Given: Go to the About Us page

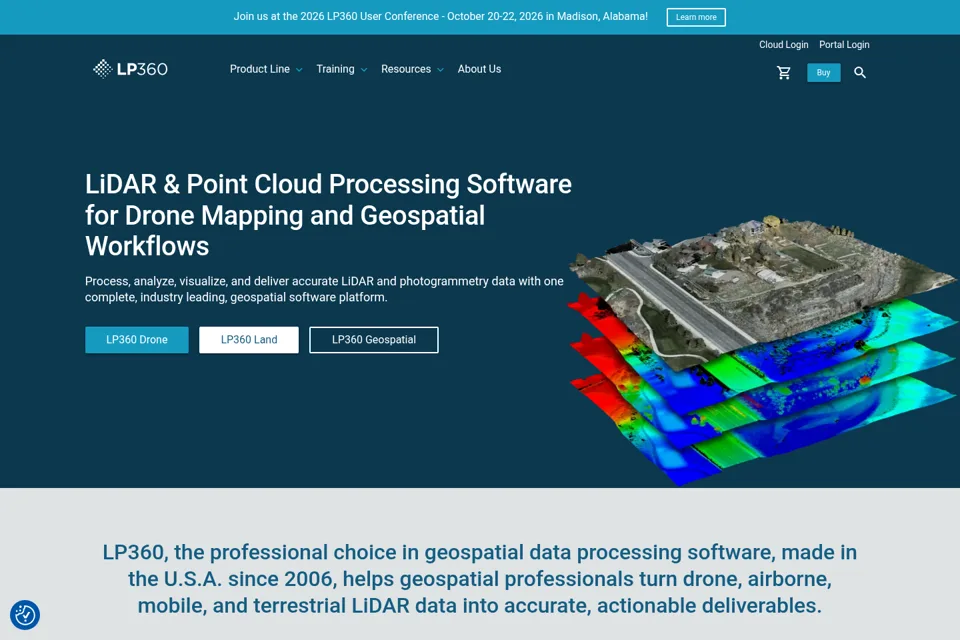Looking at the screenshot, I should coord(479,69).
